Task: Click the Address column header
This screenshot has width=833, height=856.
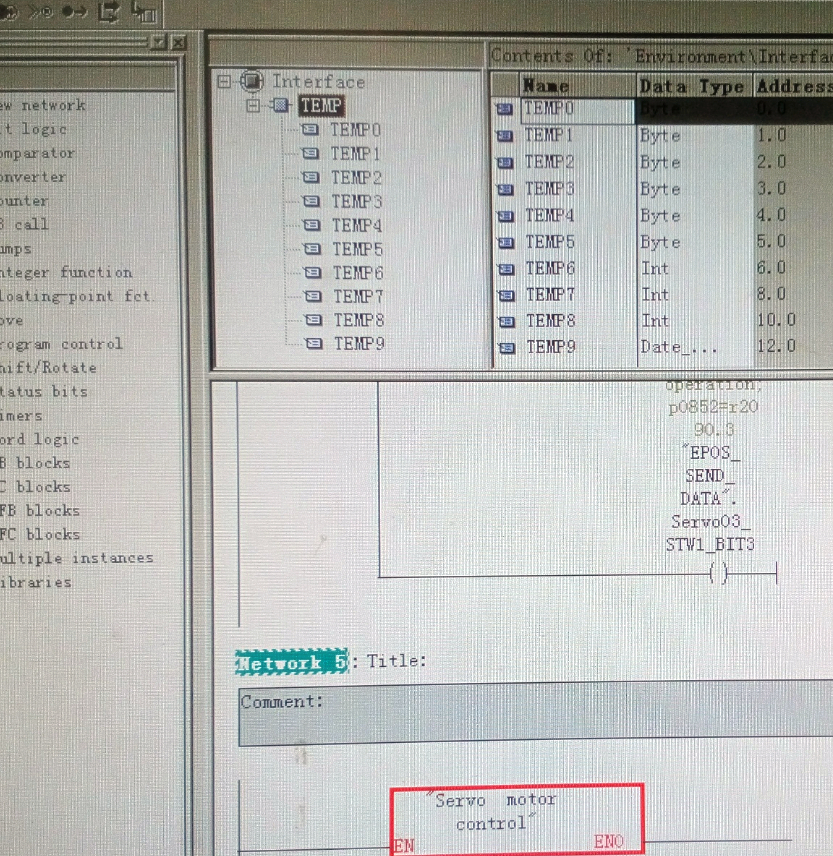Action: [794, 86]
